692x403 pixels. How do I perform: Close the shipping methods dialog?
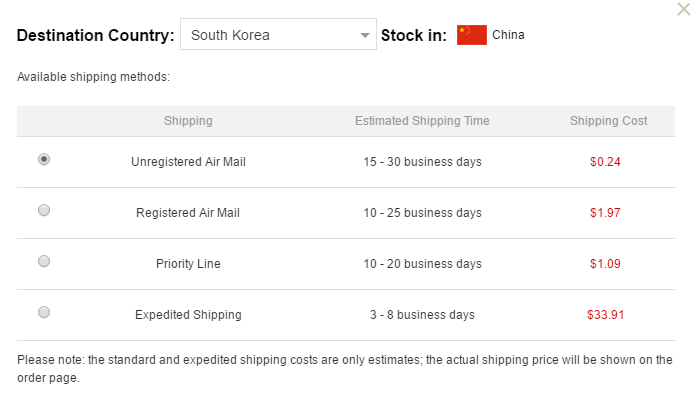pyautogui.click(x=684, y=9)
